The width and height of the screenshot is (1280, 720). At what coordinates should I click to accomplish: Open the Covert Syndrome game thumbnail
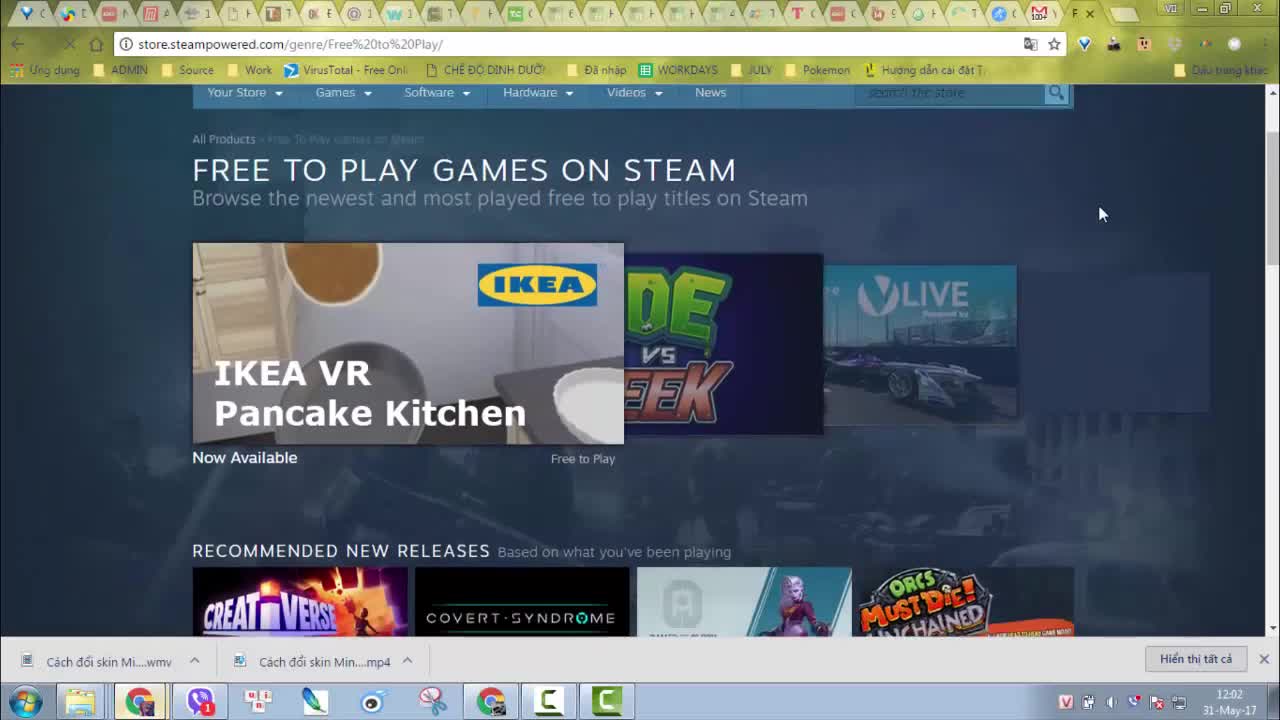point(522,602)
